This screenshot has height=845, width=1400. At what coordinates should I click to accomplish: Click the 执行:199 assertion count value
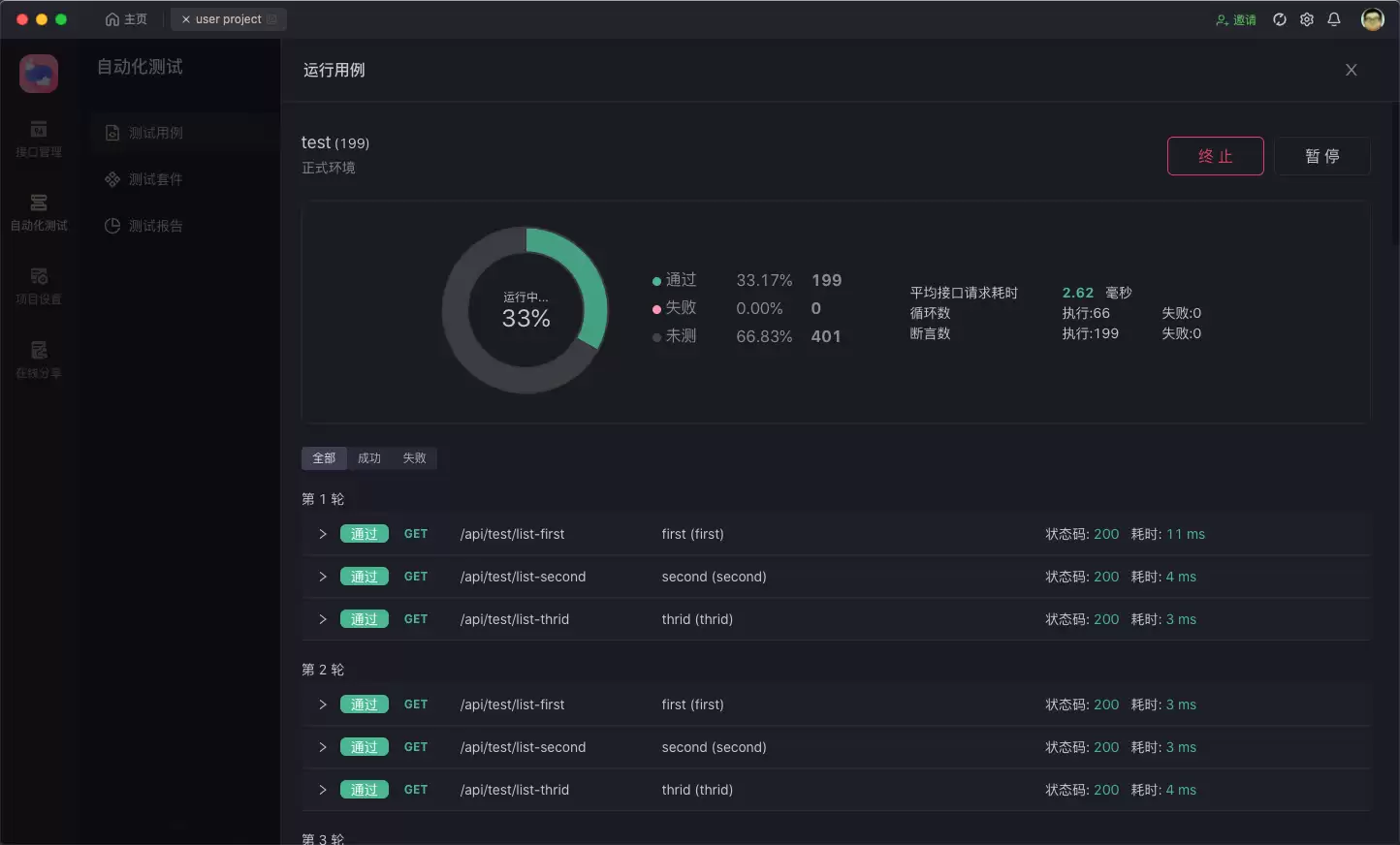(1091, 333)
